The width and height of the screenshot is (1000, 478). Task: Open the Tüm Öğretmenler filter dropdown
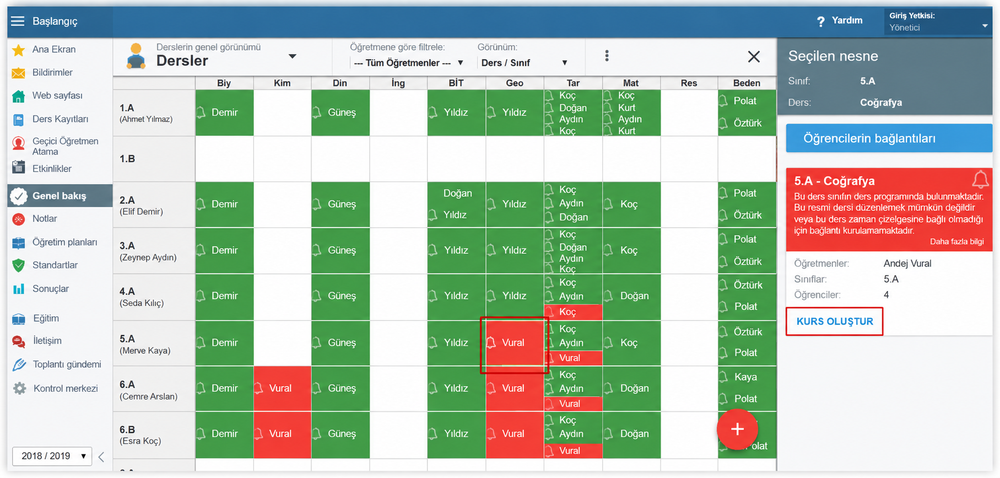click(x=407, y=63)
